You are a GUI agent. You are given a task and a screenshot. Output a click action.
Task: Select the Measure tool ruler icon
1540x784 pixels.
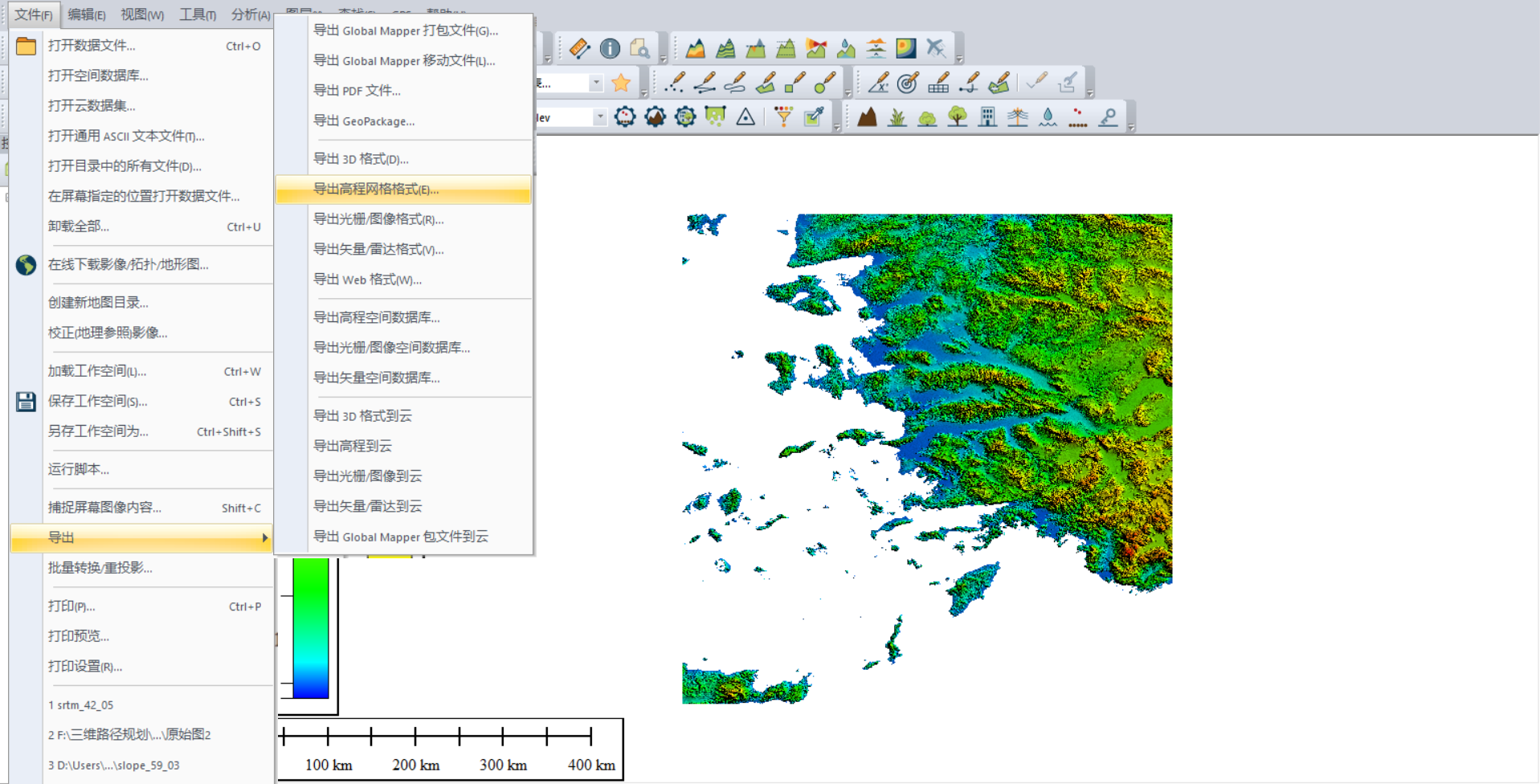[579, 48]
